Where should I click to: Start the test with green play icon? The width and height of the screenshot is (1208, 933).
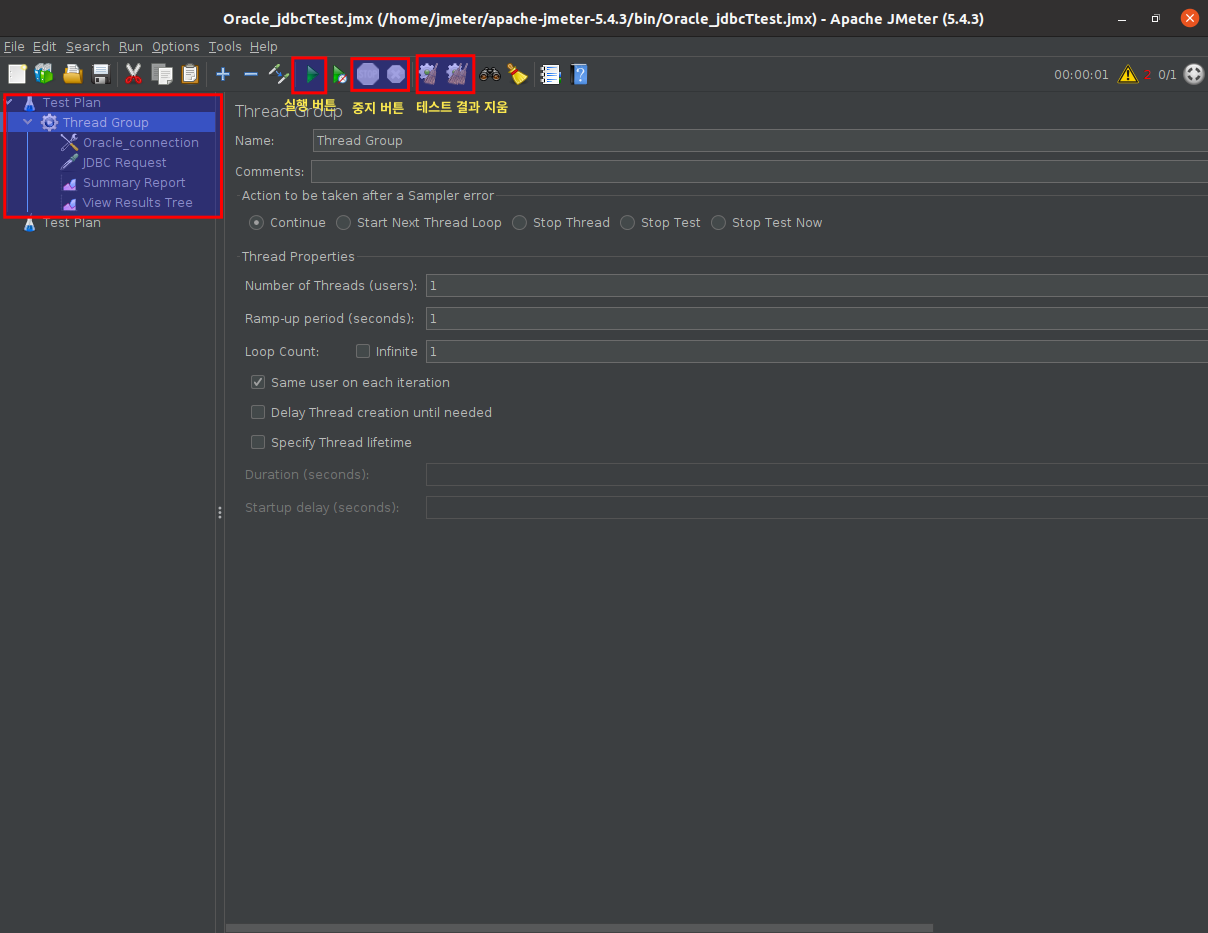point(311,73)
